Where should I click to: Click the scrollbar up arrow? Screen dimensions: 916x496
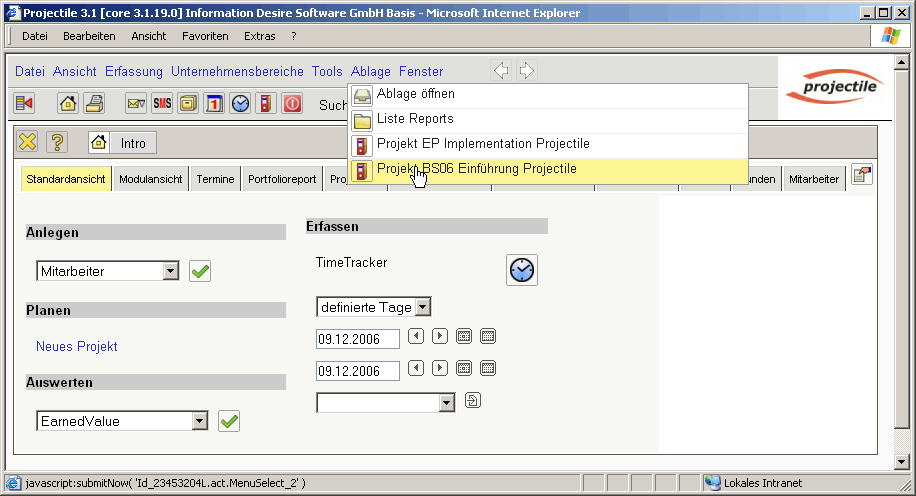[901, 62]
